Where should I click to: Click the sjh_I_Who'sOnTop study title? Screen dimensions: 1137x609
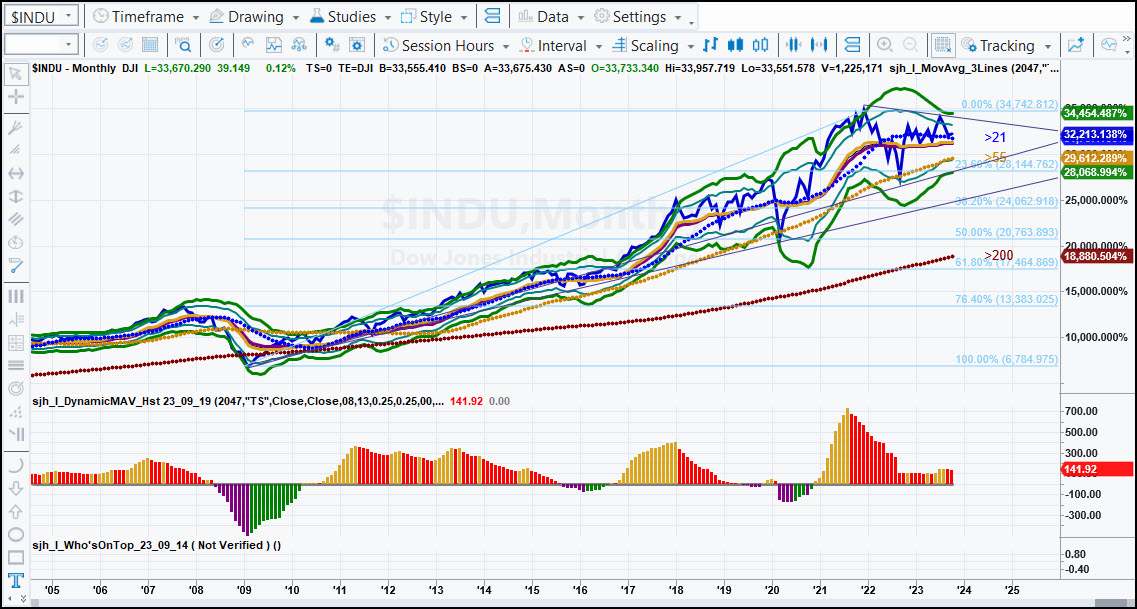157,544
